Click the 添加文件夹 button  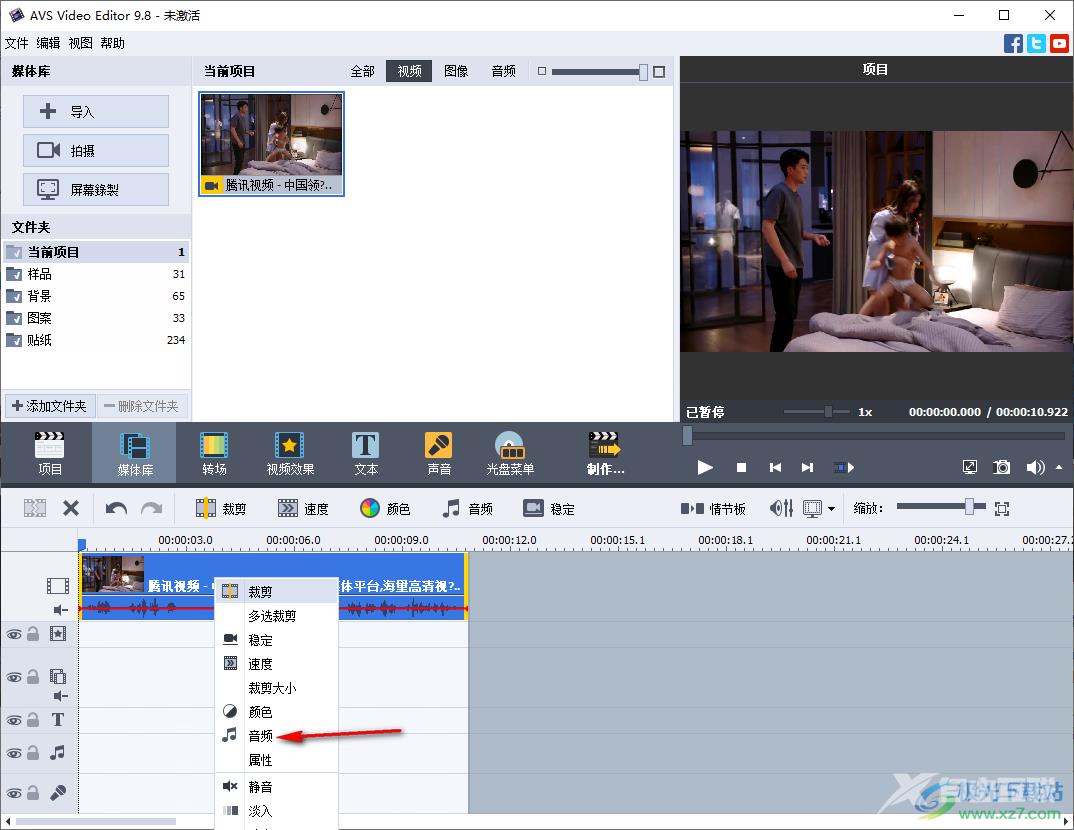50,406
